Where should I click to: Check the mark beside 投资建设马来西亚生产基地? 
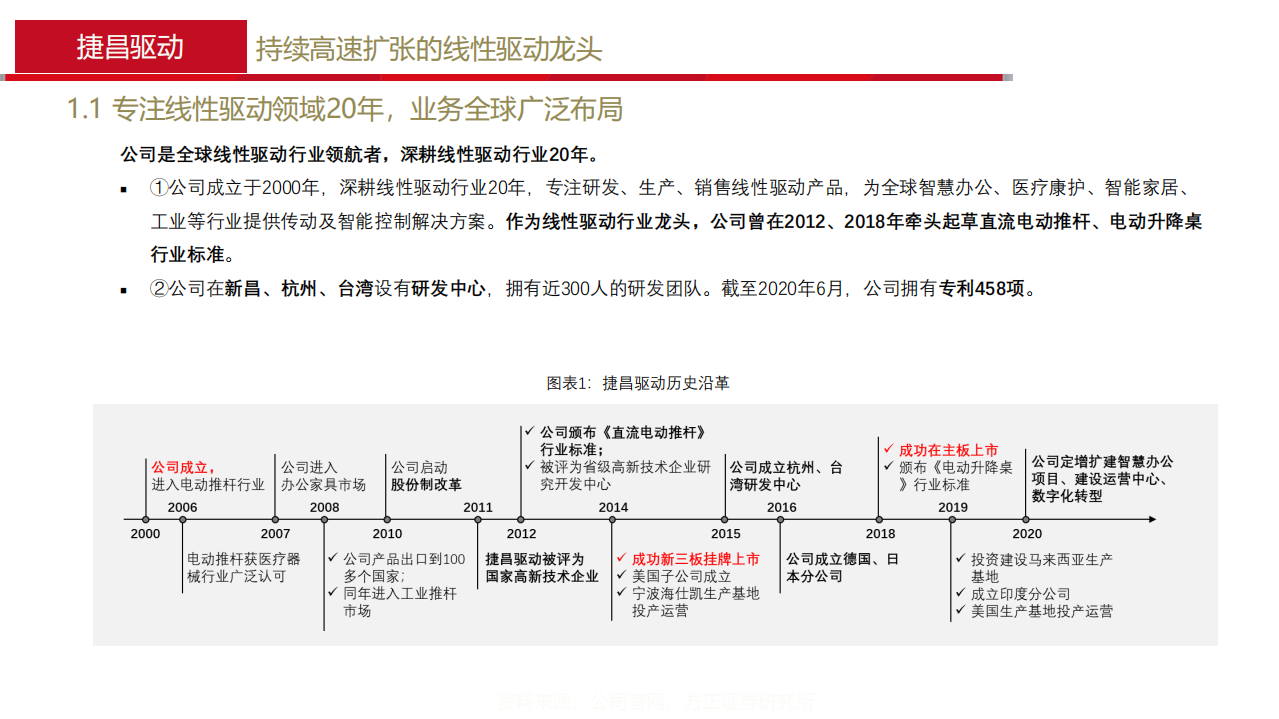(x=959, y=559)
